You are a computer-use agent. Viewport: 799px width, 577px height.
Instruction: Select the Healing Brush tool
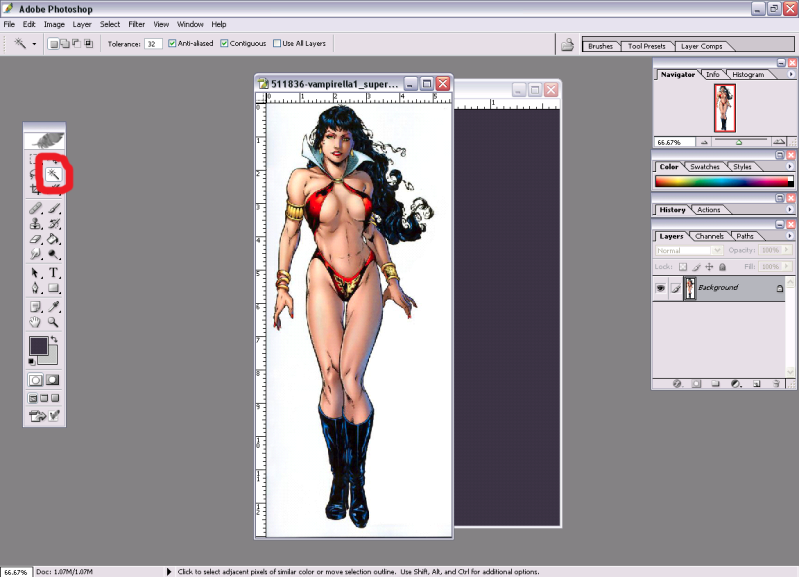tap(35, 208)
